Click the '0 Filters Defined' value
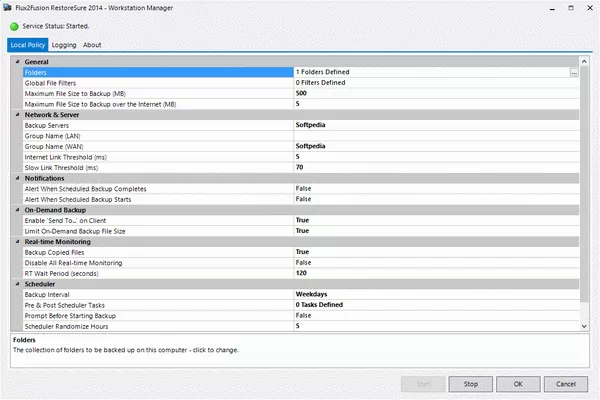 point(321,83)
